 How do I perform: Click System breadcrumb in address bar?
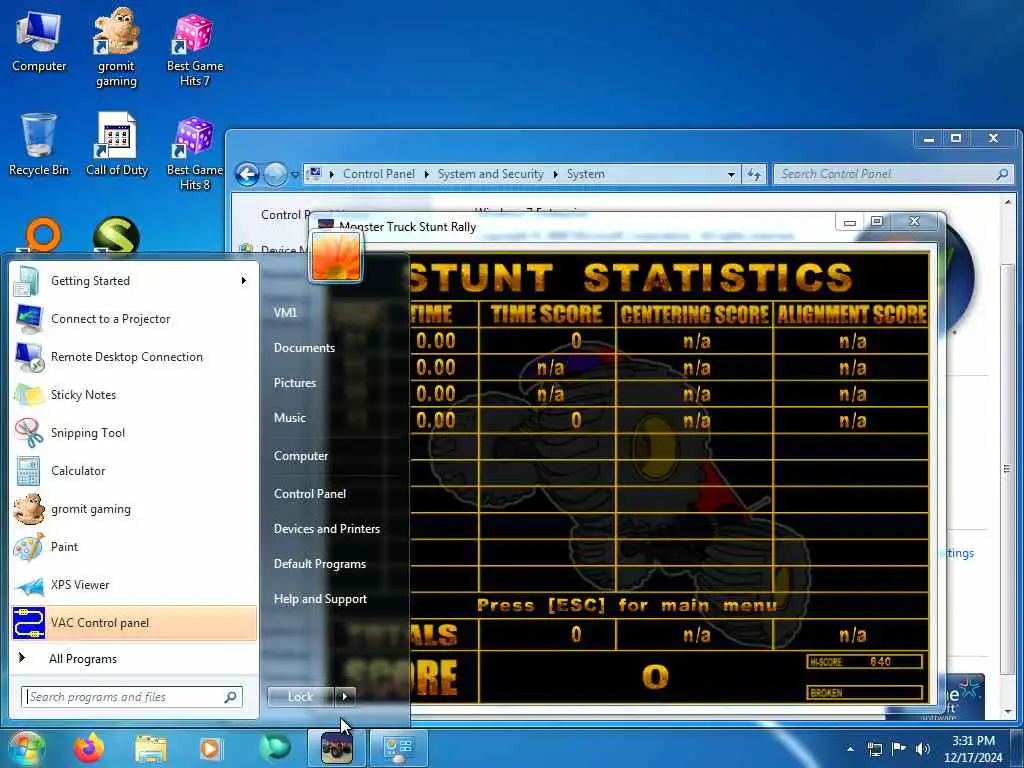[x=586, y=174]
